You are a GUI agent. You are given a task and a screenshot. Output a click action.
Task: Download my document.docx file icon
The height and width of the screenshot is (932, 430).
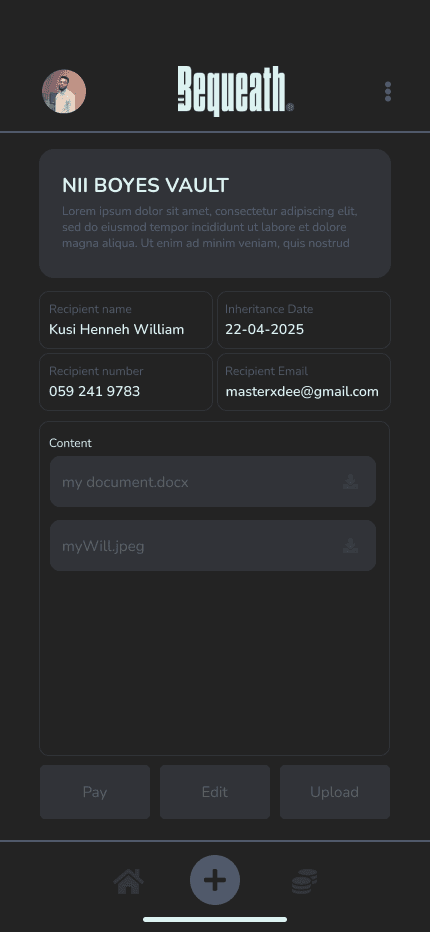click(x=350, y=481)
